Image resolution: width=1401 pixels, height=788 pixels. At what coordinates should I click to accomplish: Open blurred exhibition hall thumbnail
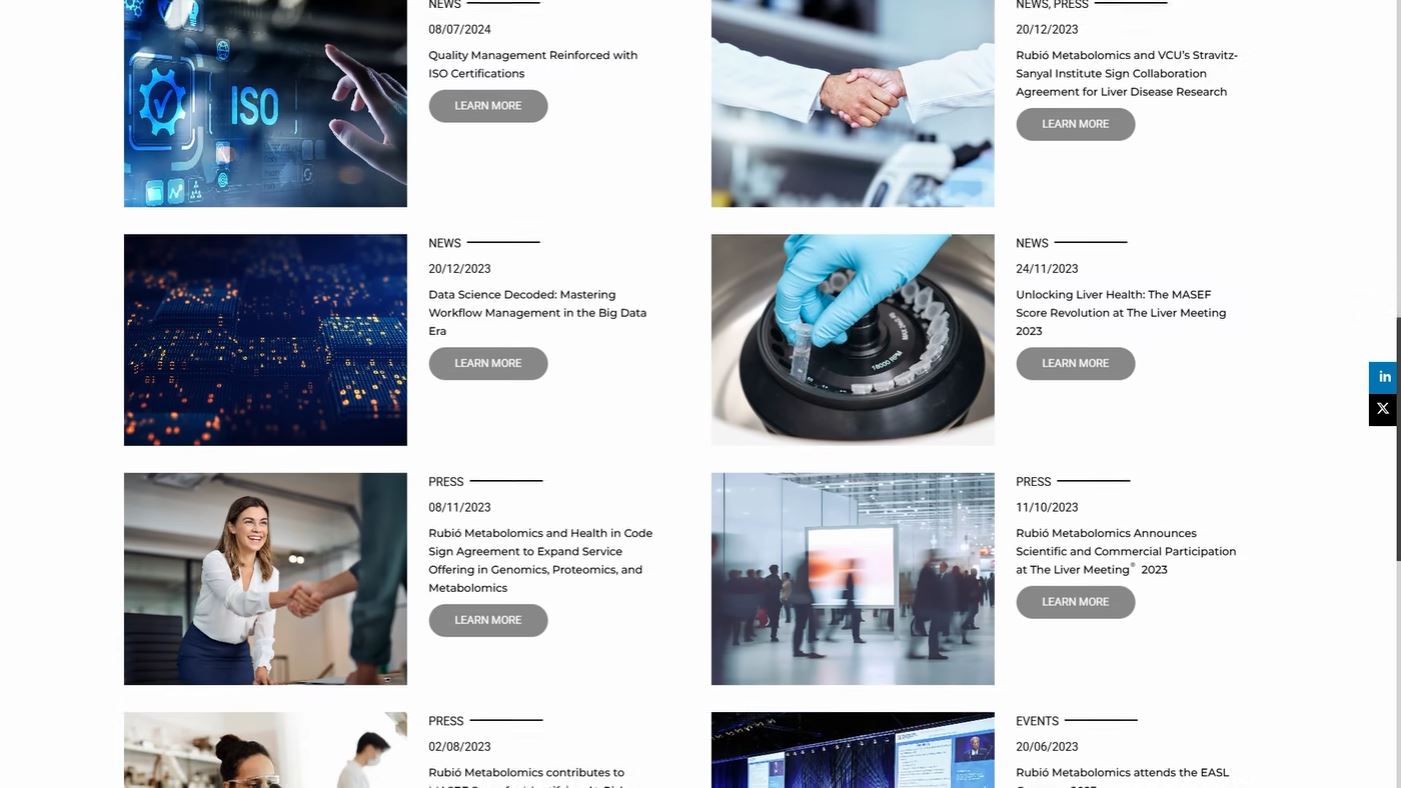pyautogui.click(x=853, y=579)
